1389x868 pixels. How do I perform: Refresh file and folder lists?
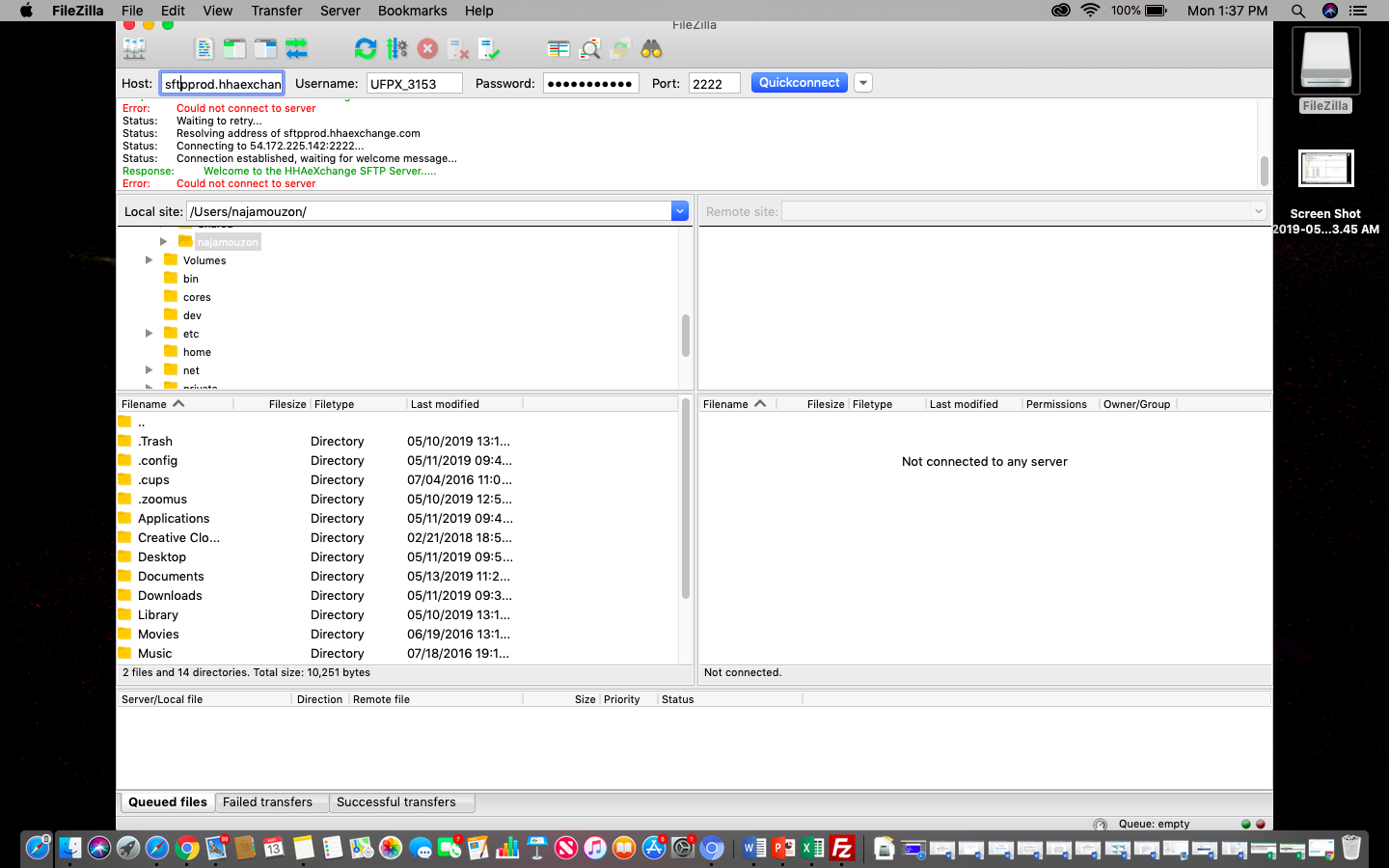click(366, 48)
